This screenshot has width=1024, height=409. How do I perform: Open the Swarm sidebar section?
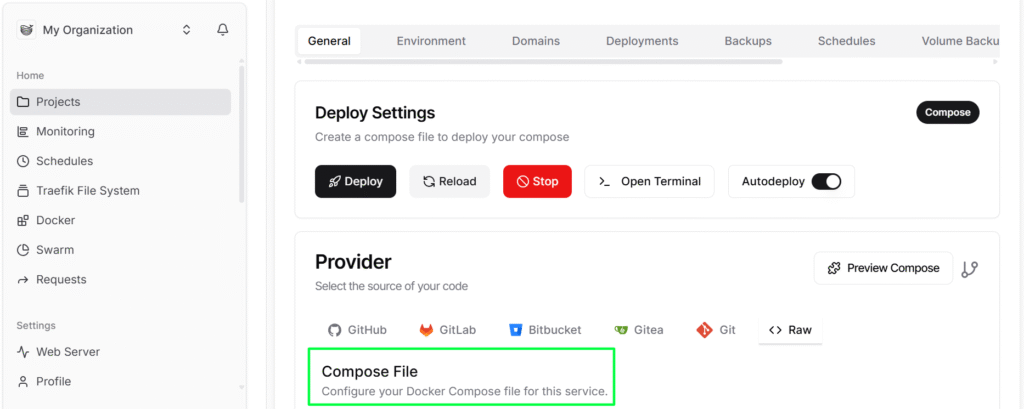pos(54,250)
